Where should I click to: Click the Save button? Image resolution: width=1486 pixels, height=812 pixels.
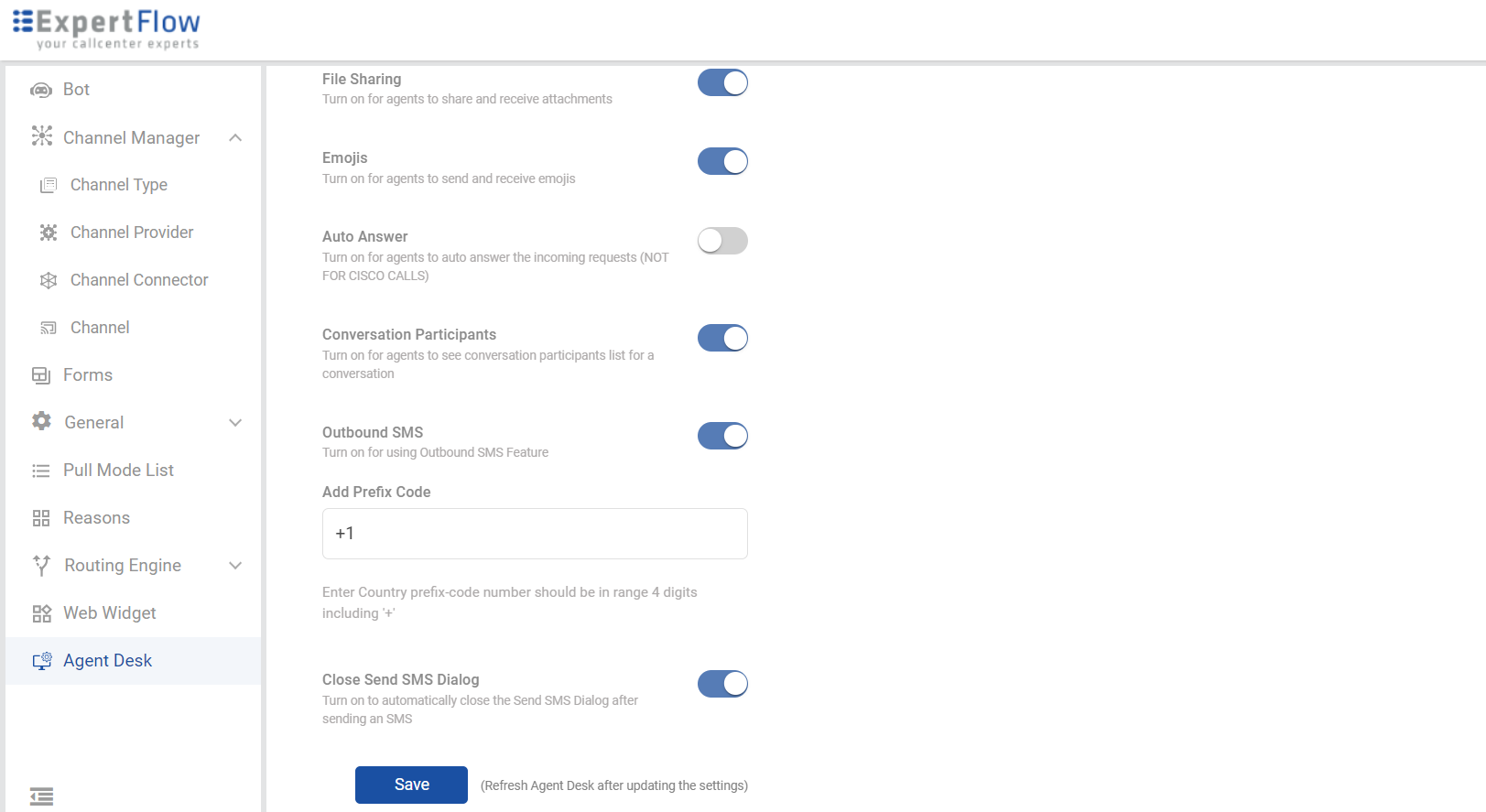(411, 785)
